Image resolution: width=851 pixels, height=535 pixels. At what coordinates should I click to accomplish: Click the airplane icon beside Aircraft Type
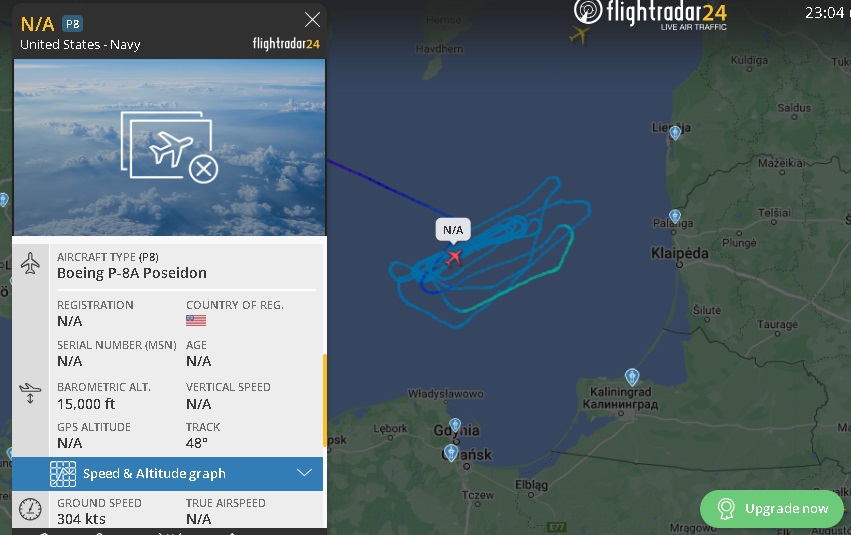click(x=30, y=263)
